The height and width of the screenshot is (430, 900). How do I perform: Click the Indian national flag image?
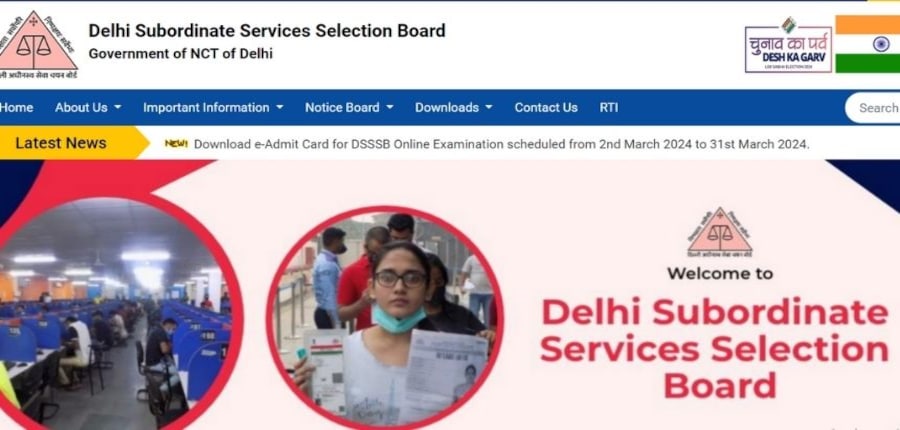coord(868,44)
